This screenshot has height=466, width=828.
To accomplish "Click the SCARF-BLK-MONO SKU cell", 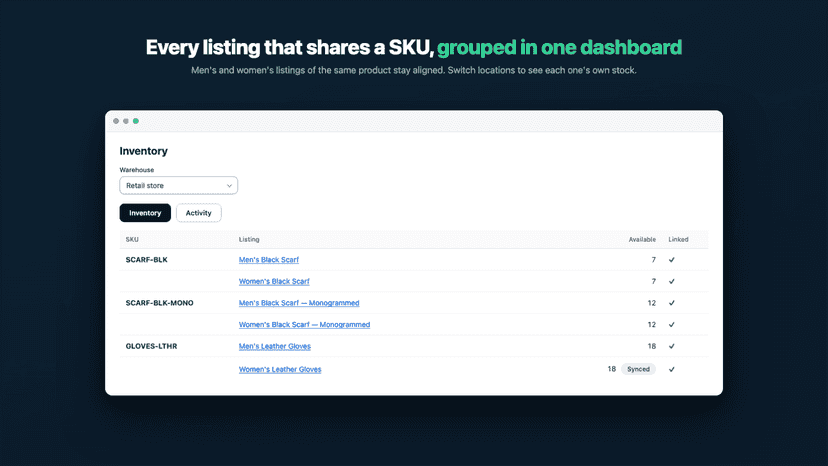I will click(159, 303).
